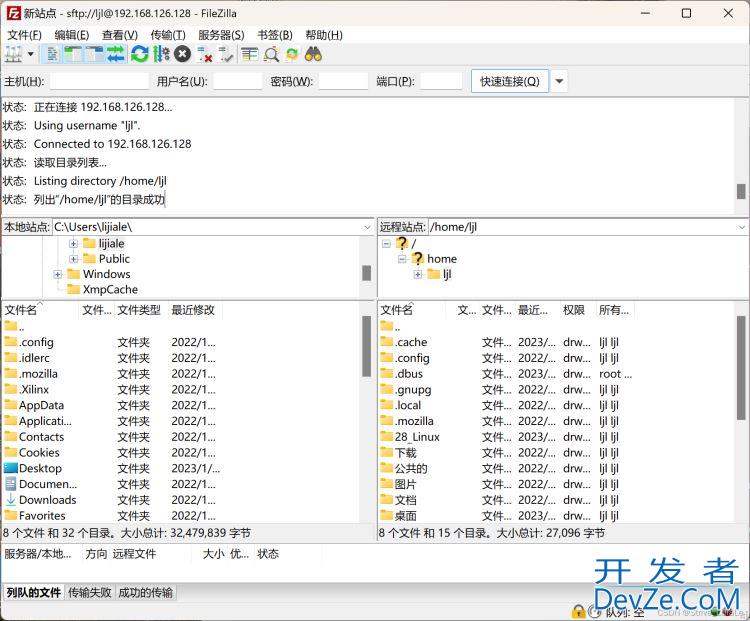
Task: Click the 快速连接 button
Action: pyautogui.click(x=510, y=81)
